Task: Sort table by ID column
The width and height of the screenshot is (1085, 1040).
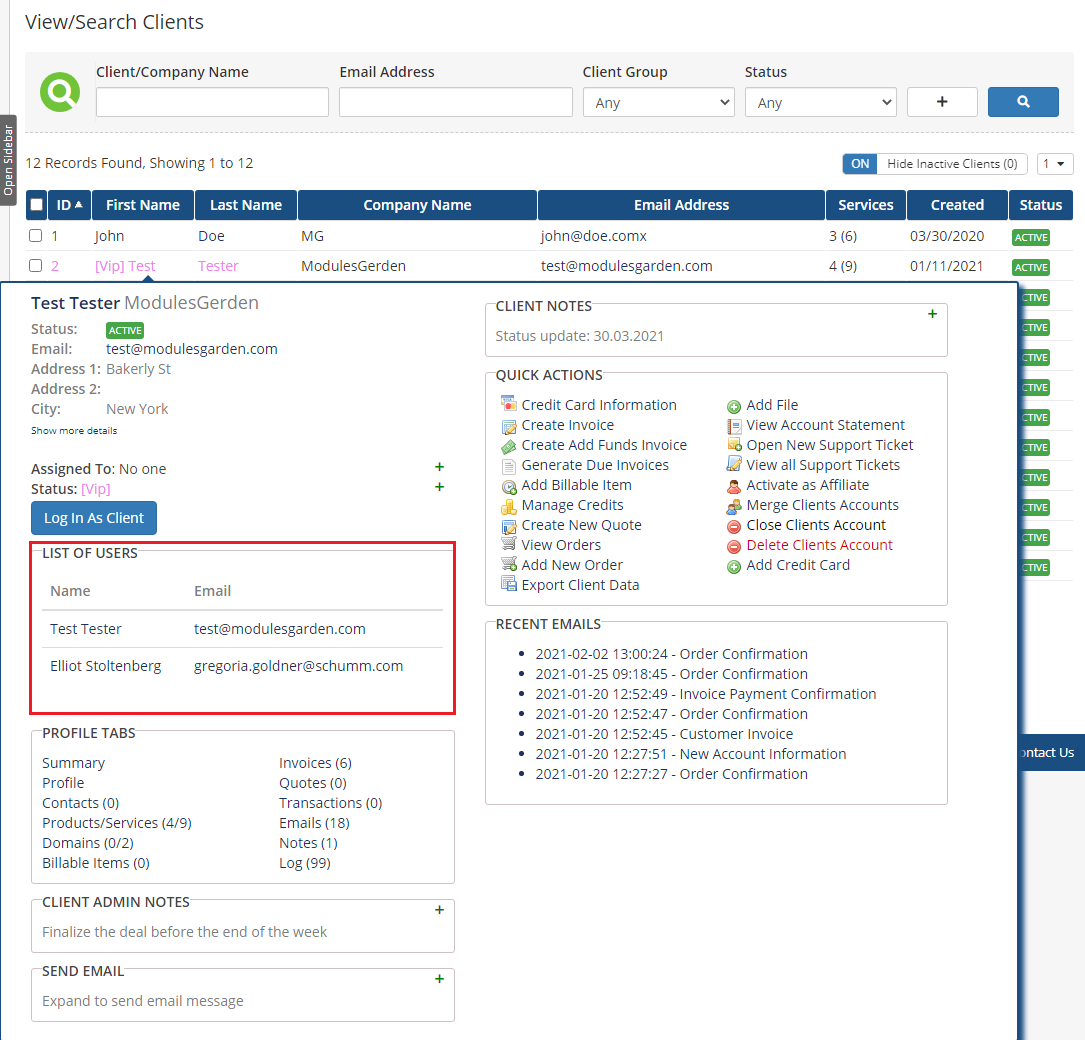Action: click(69, 205)
